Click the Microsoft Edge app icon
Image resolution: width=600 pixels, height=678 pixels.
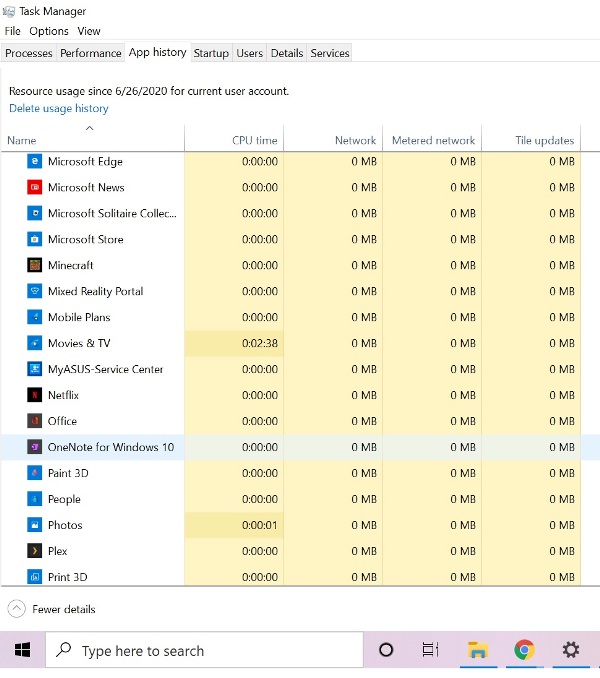(35, 161)
